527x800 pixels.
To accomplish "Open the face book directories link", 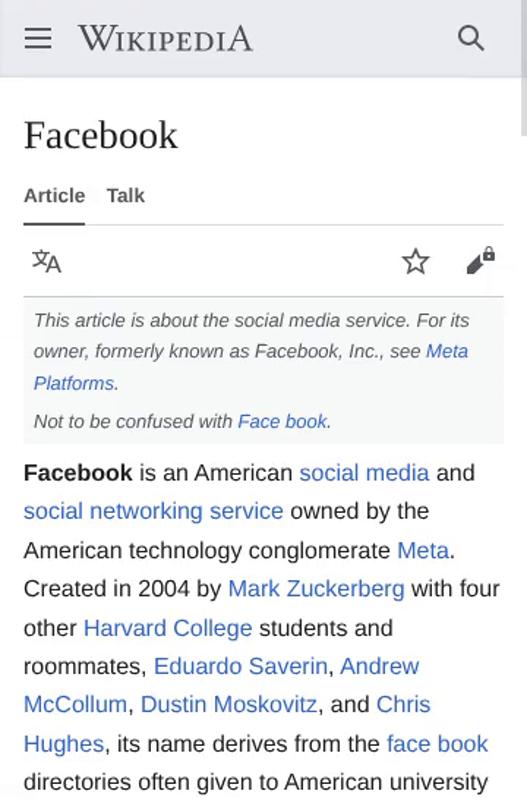I will coord(437,744).
